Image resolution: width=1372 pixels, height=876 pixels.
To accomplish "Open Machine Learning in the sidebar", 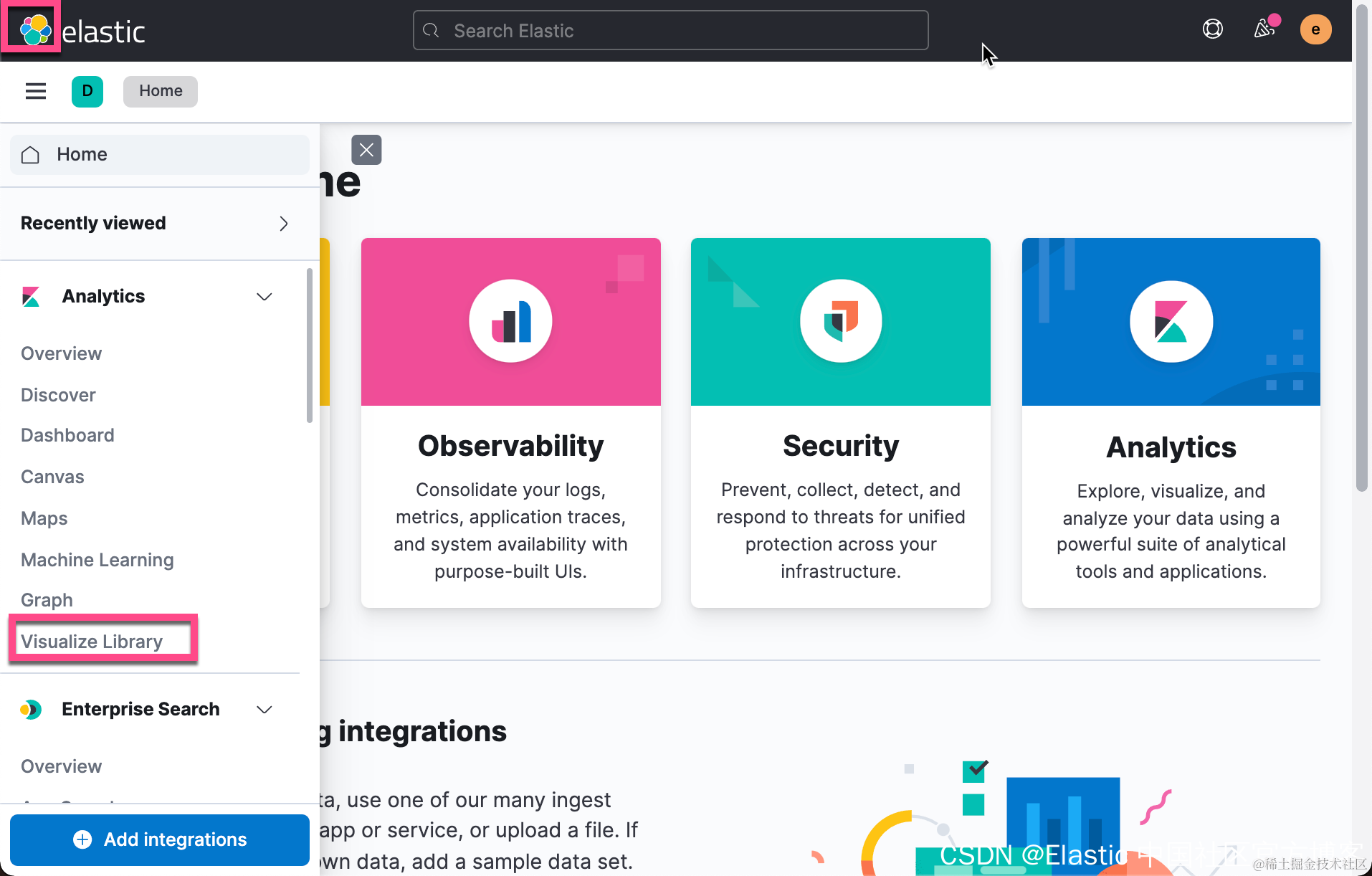I will 97,560.
